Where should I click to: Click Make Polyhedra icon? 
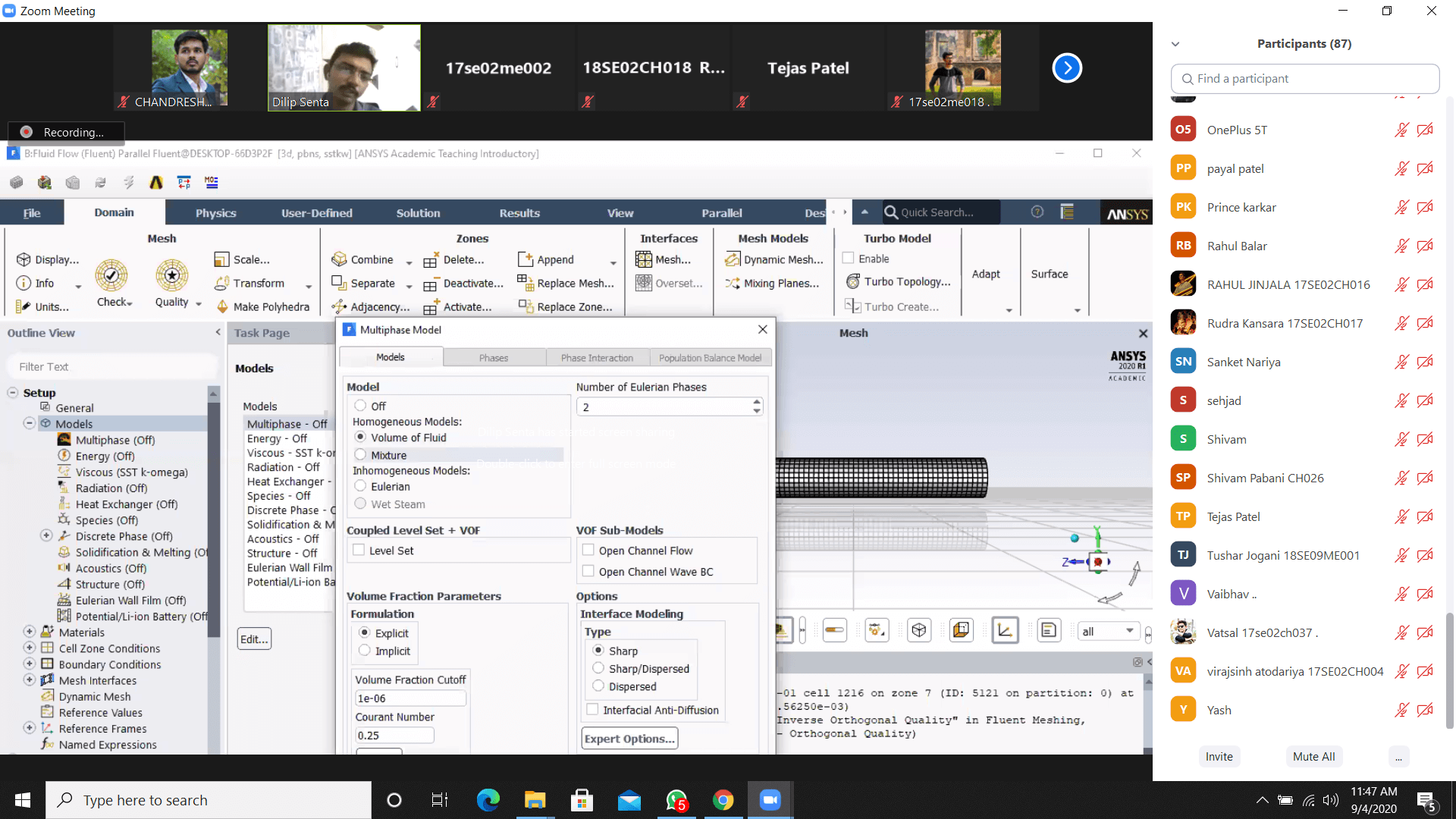222,306
